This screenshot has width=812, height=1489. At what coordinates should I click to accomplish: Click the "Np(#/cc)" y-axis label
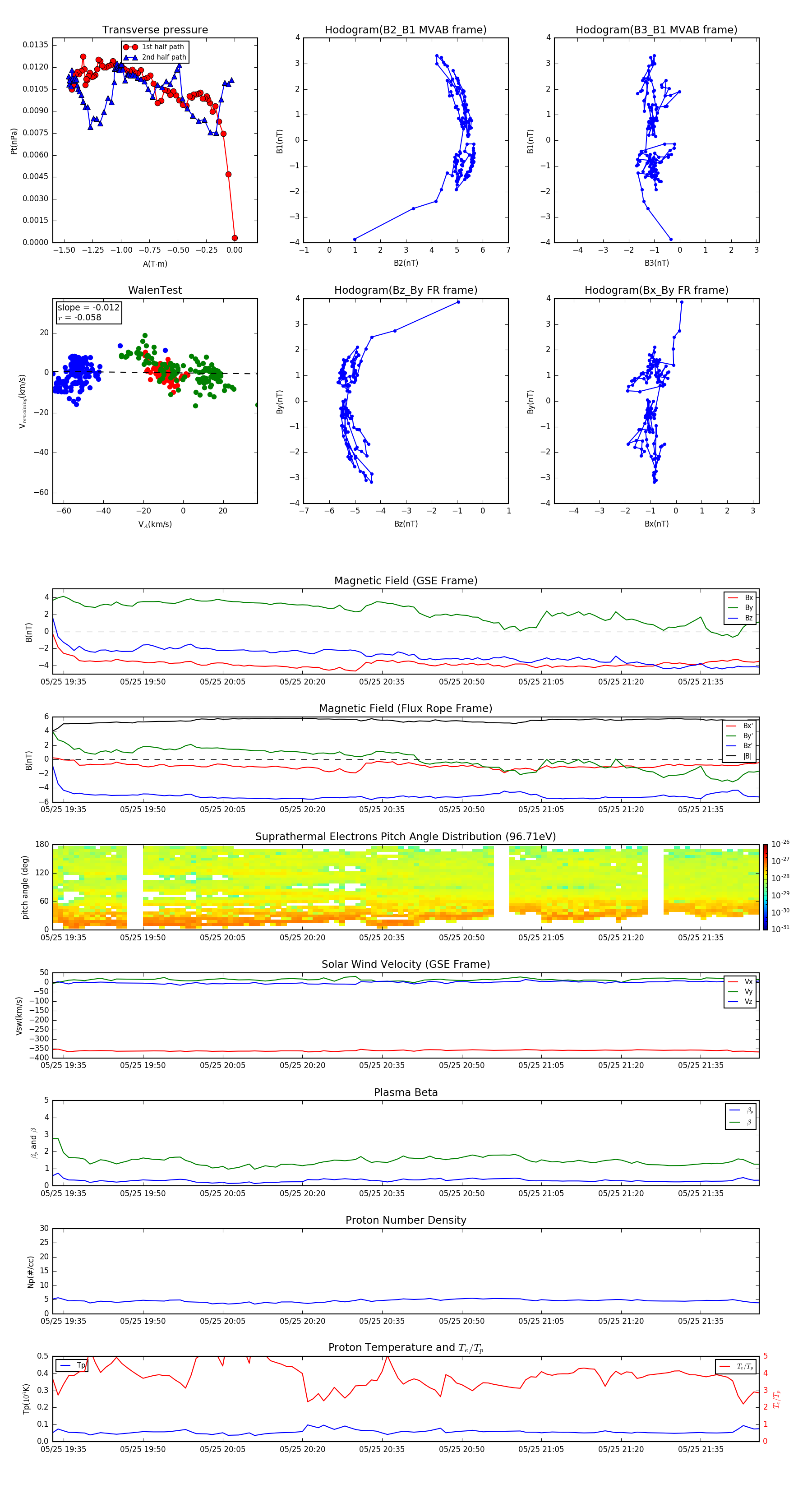[x=31, y=1271]
